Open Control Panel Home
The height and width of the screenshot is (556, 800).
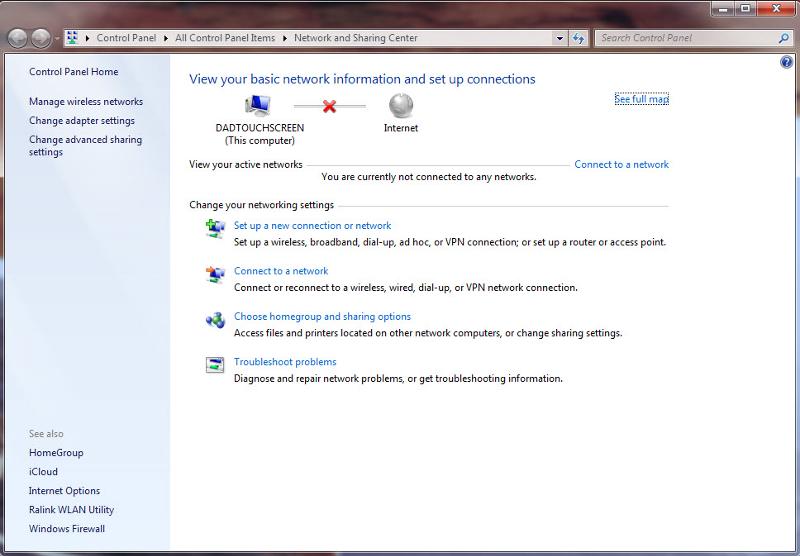click(73, 72)
